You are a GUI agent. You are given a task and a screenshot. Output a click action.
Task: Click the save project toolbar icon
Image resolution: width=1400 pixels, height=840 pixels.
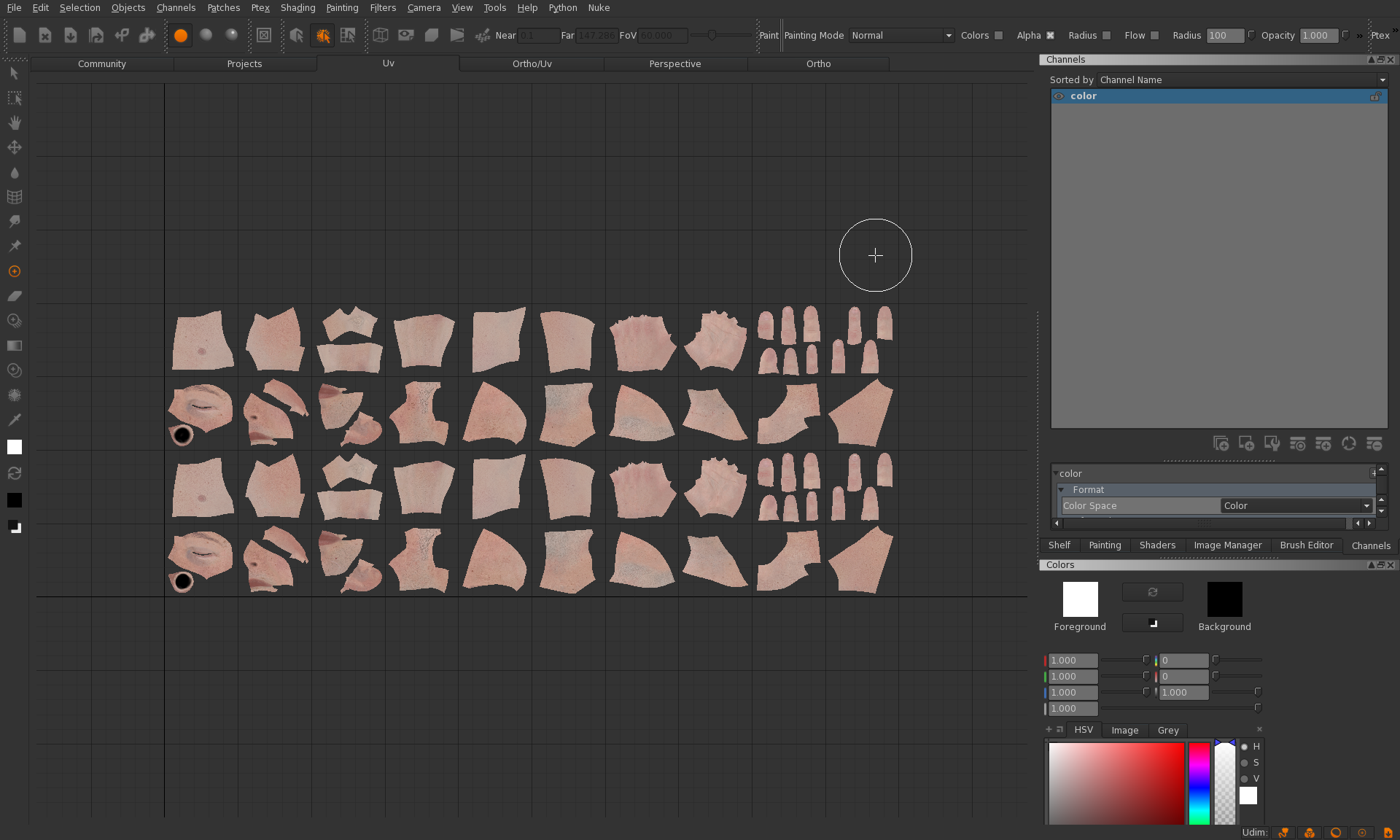[x=71, y=35]
